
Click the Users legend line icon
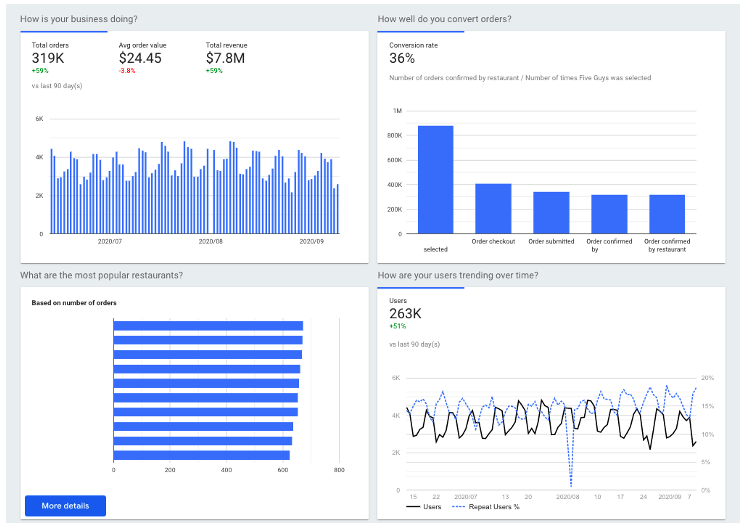tap(413, 507)
